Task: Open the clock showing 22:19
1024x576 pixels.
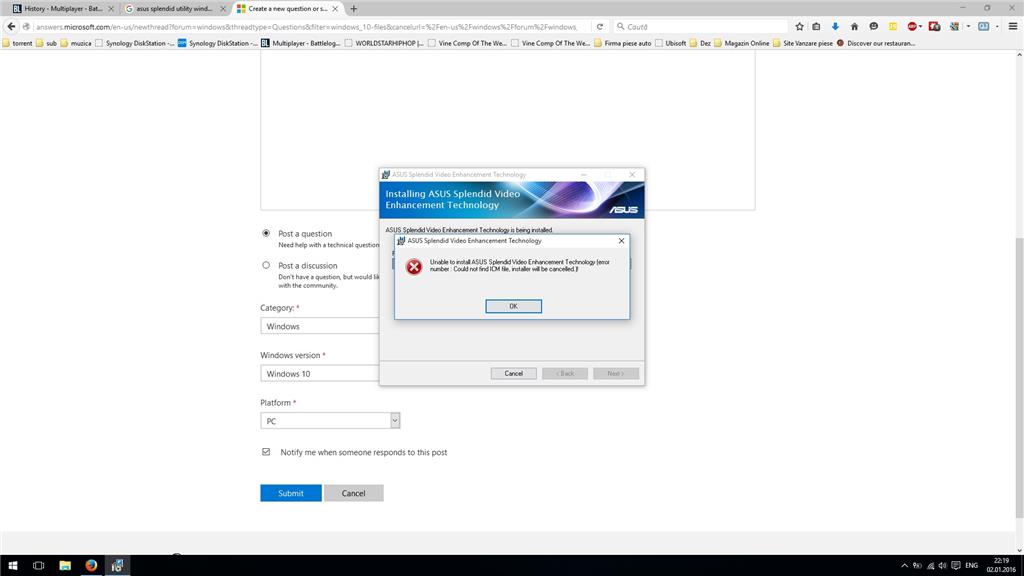Action: click(1000, 566)
